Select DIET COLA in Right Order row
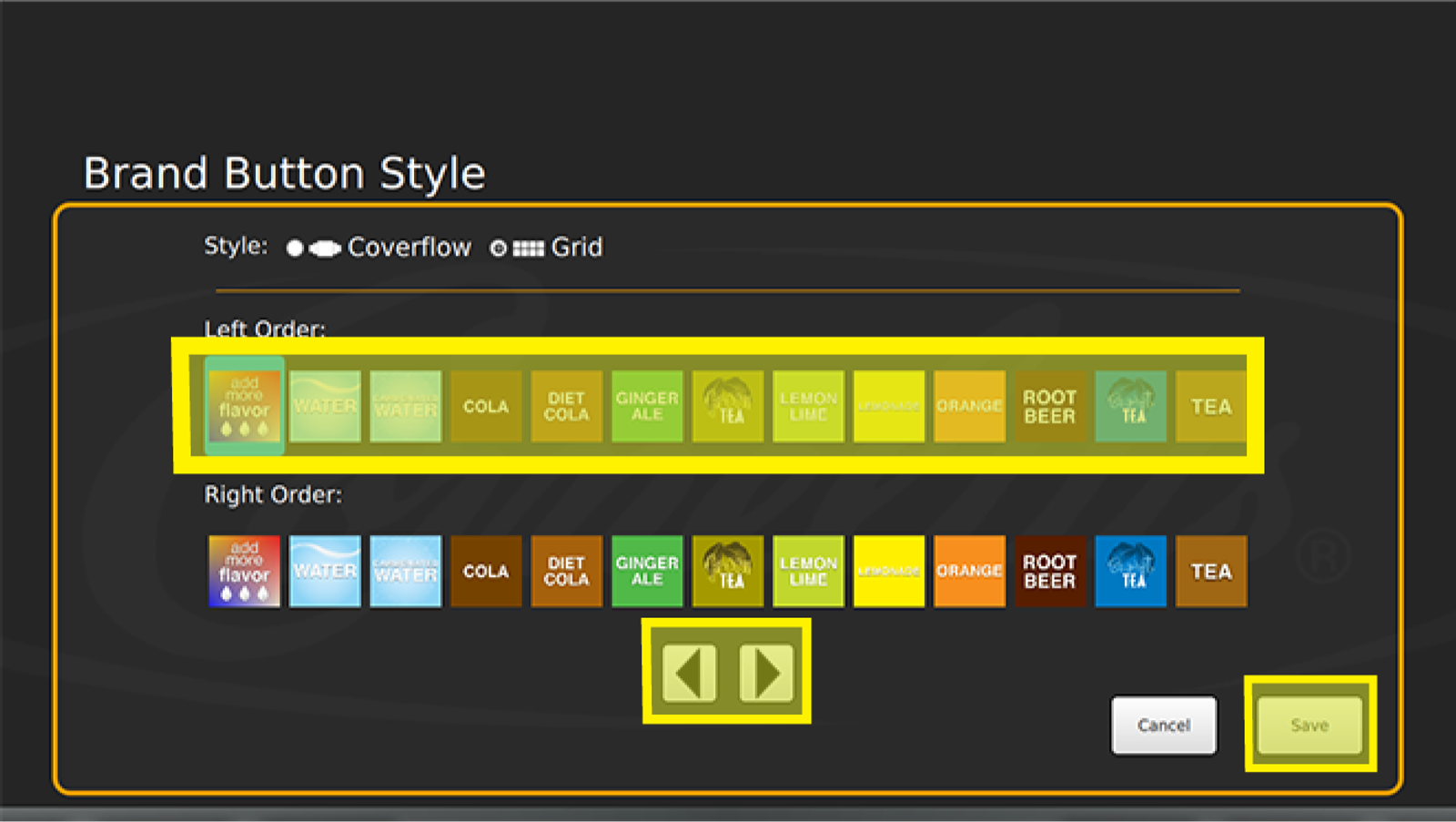The width and height of the screenshot is (1456, 822). click(566, 571)
